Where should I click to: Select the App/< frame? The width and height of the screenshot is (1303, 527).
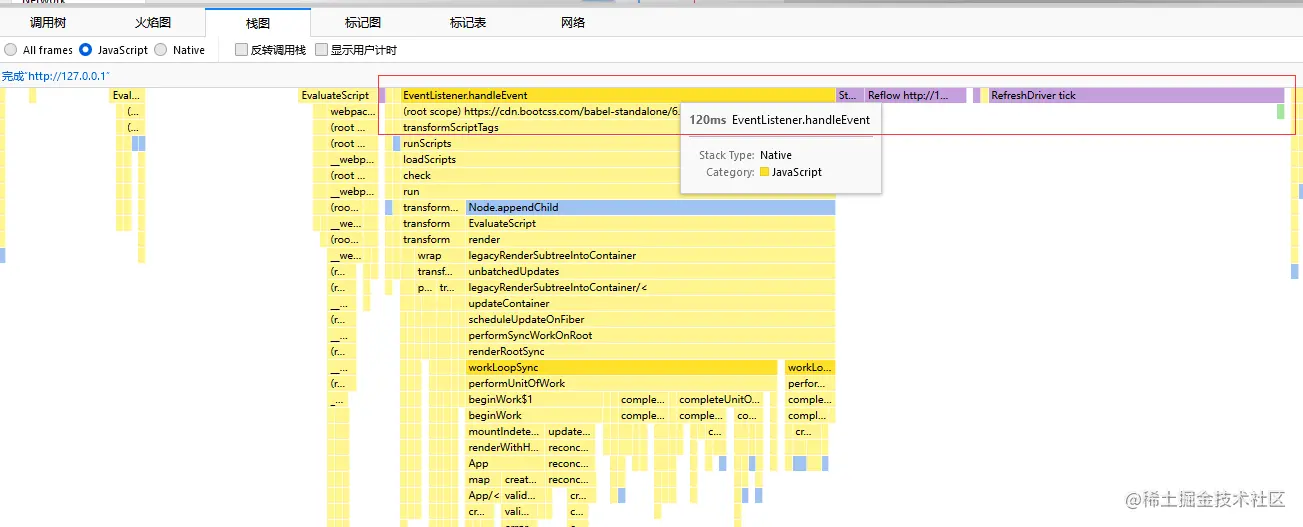pyautogui.click(x=483, y=496)
